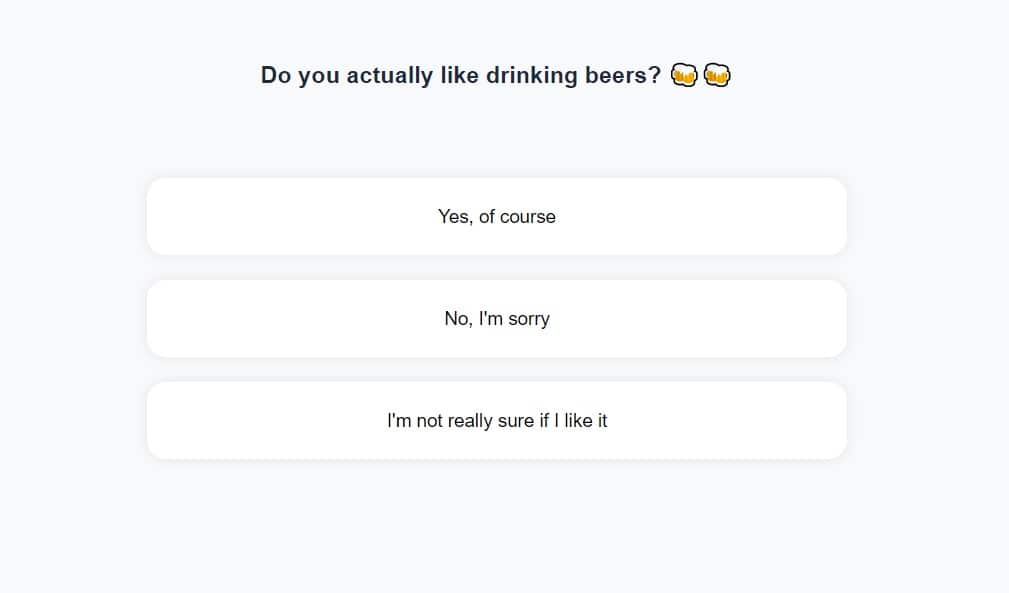1009x593 pixels.
Task: Select the unsure answer option
Action: tap(496, 421)
